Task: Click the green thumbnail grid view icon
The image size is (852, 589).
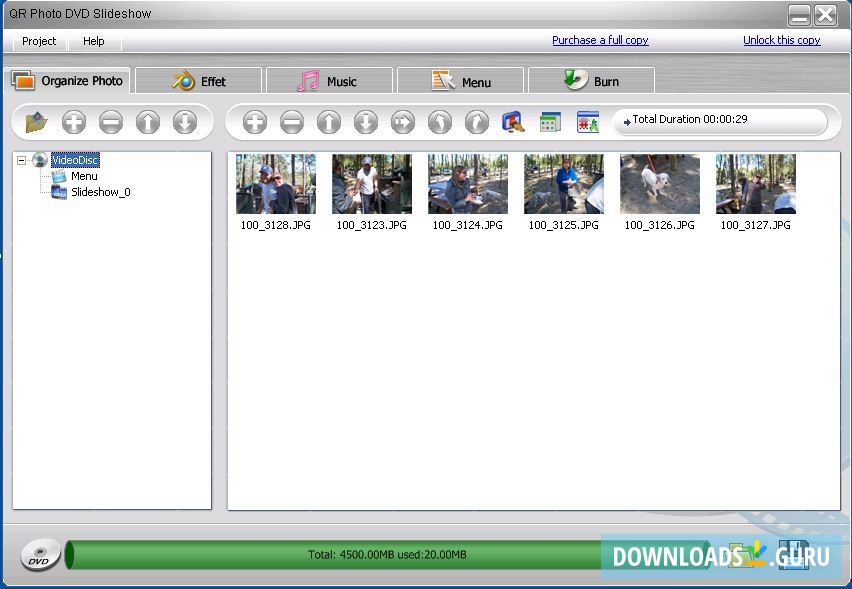Action: (550, 122)
